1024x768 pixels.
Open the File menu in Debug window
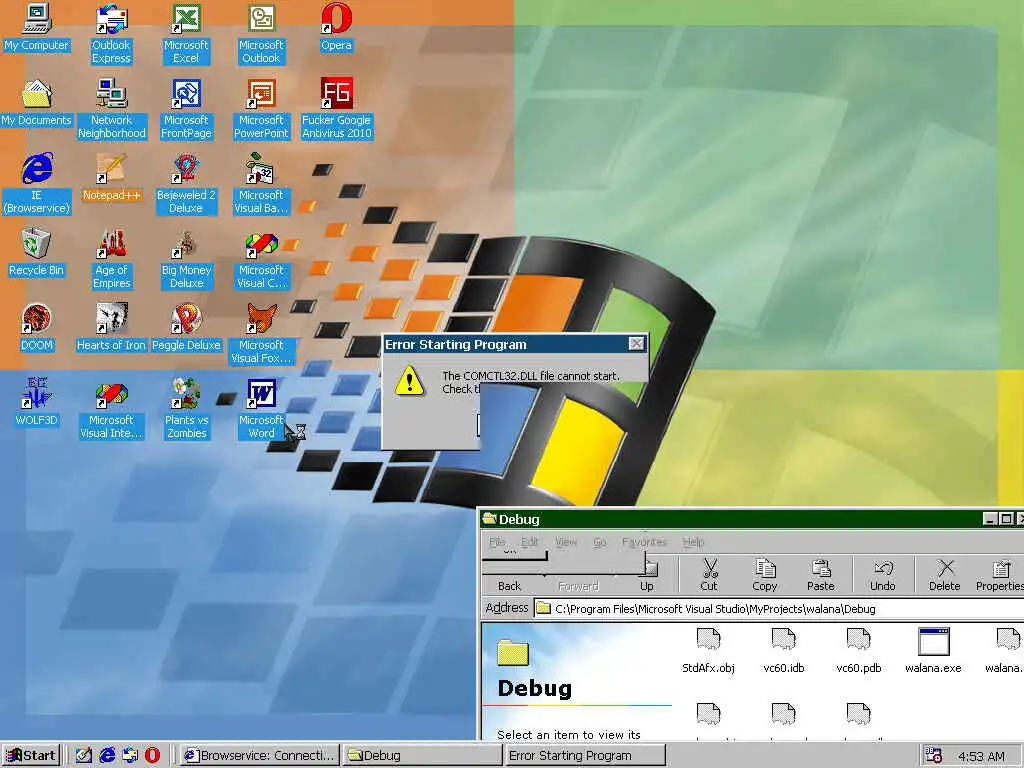[x=498, y=542]
